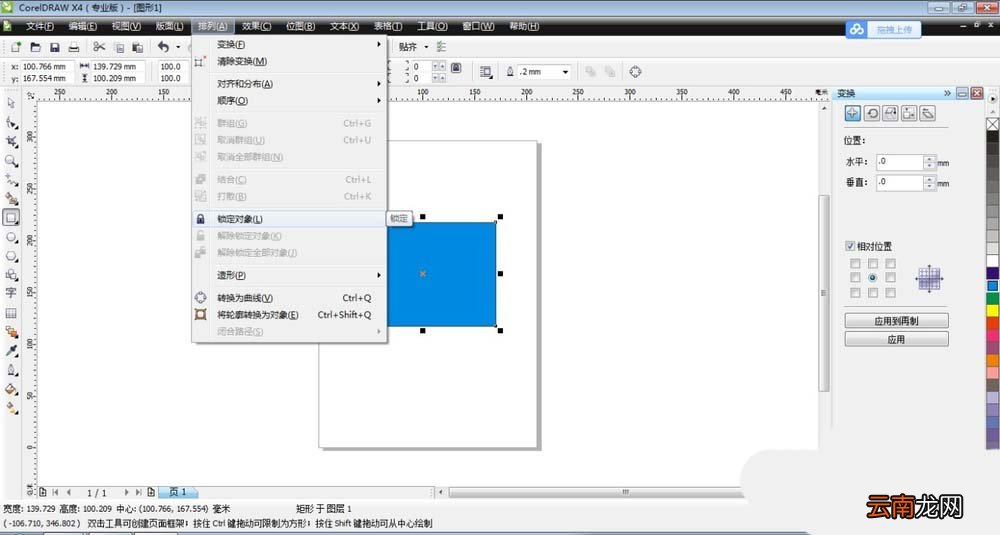
Task: Select the Crop tool
Action: [x=11, y=142]
